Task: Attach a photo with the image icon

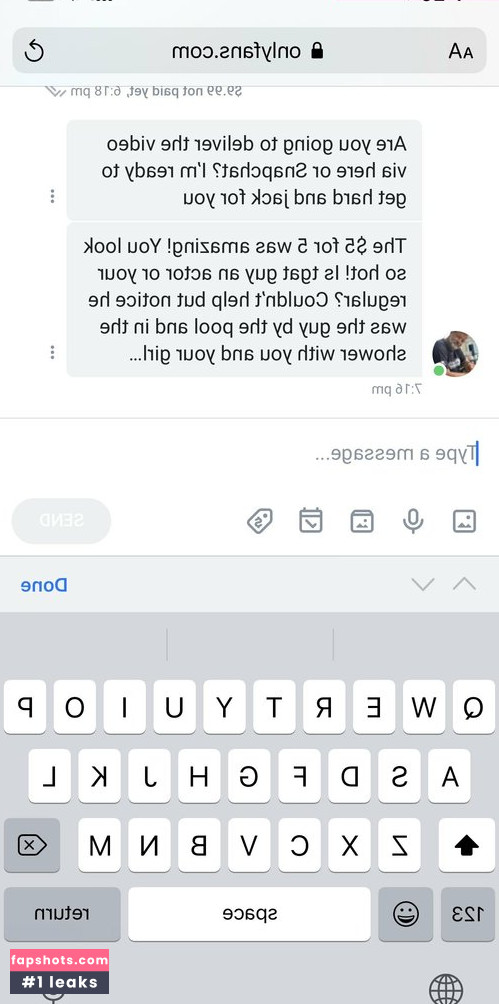Action: 464,521
